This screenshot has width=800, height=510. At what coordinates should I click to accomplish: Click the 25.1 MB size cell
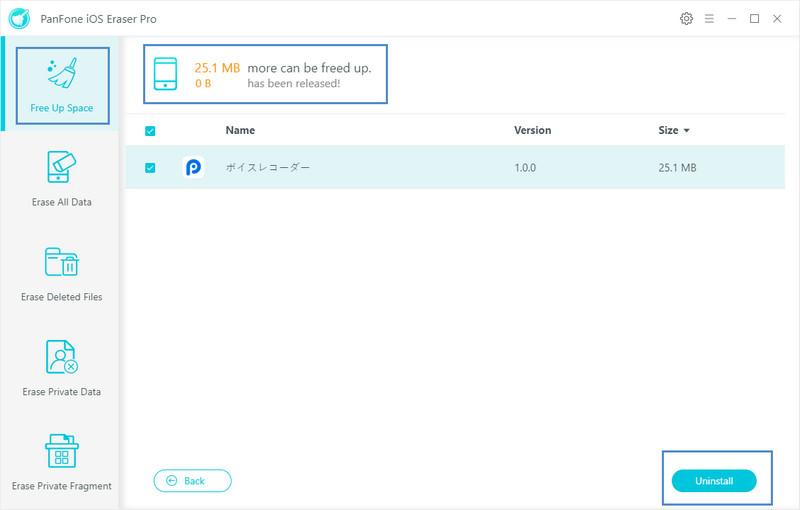tap(677, 168)
